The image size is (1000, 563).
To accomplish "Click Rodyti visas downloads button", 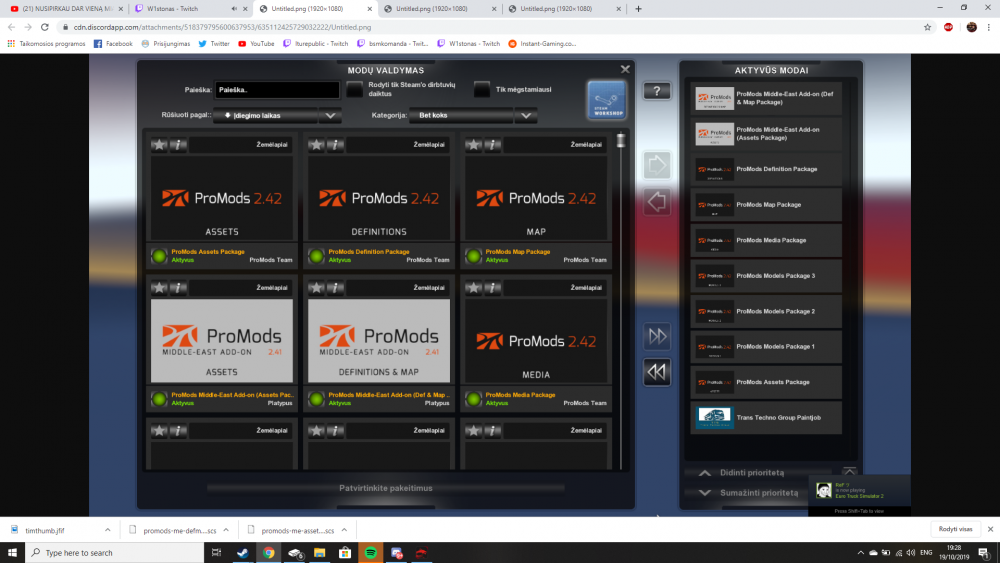I will tap(955, 529).
